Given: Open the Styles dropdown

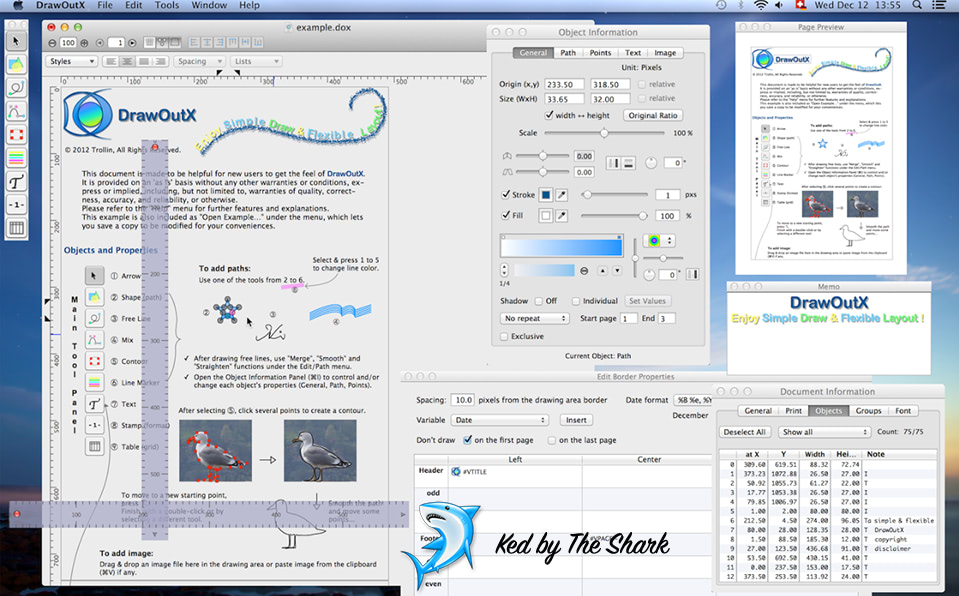Looking at the screenshot, I should 72,61.
